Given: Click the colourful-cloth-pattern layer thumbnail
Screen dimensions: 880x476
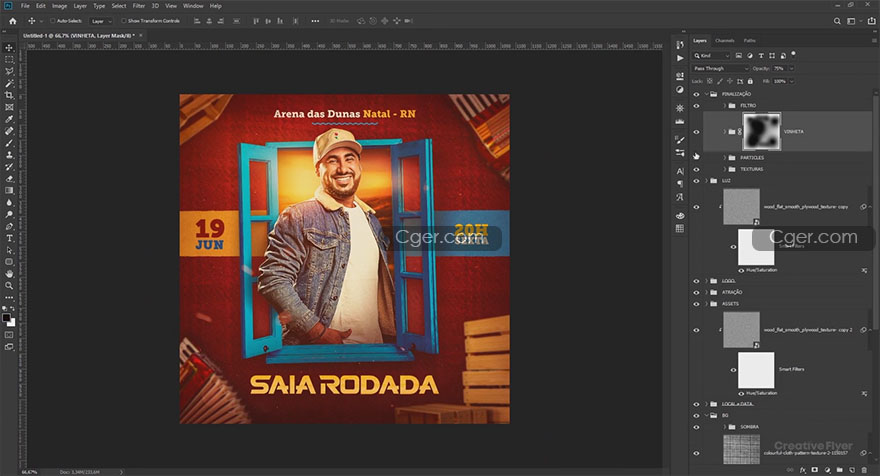Looking at the screenshot, I should [x=741, y=451].
